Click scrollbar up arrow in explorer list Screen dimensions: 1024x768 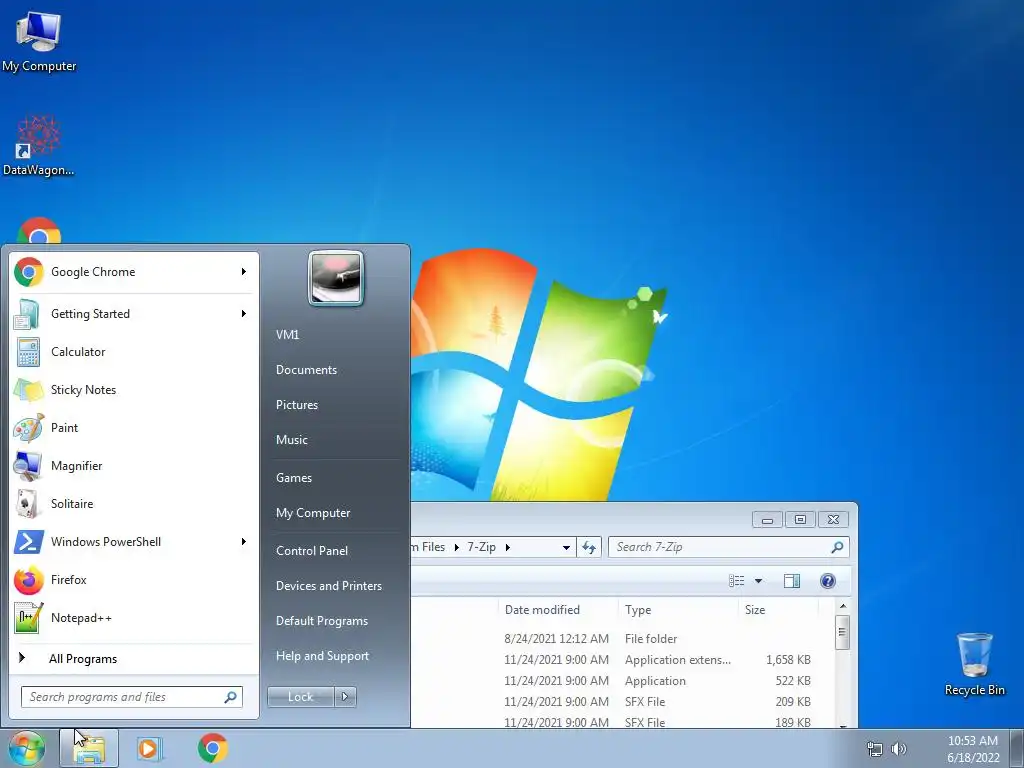842,607
